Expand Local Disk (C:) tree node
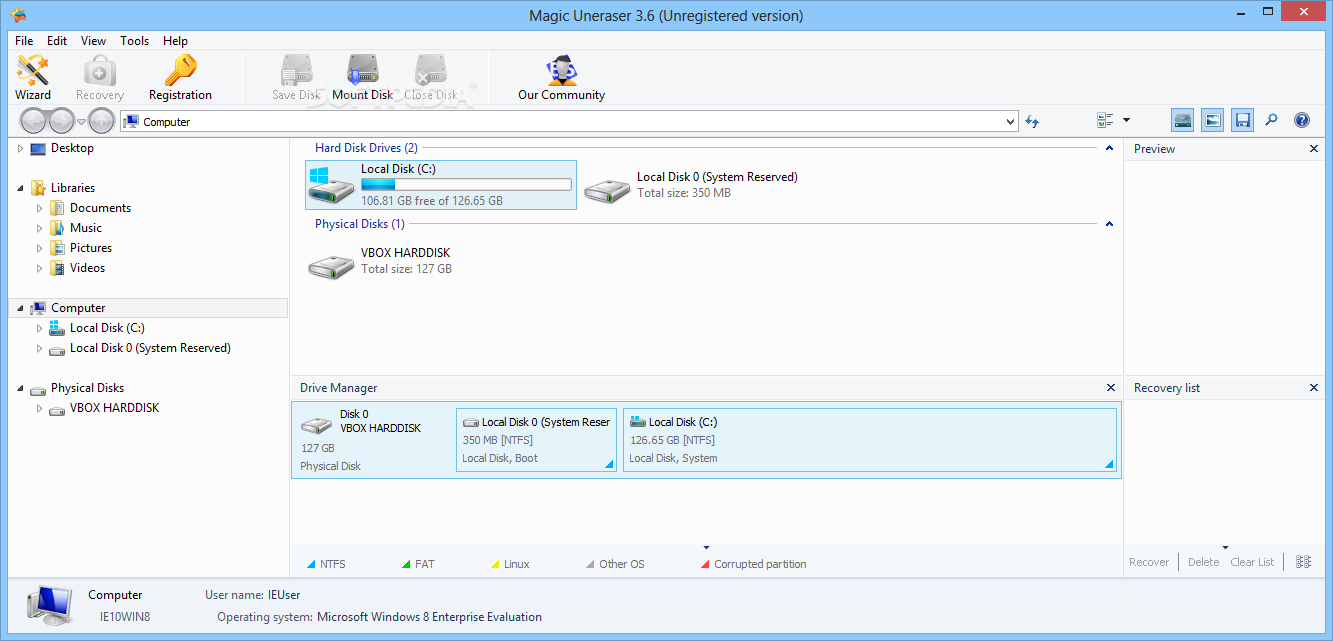Screen dimensions: 1333x641 (x=40, y=328)
